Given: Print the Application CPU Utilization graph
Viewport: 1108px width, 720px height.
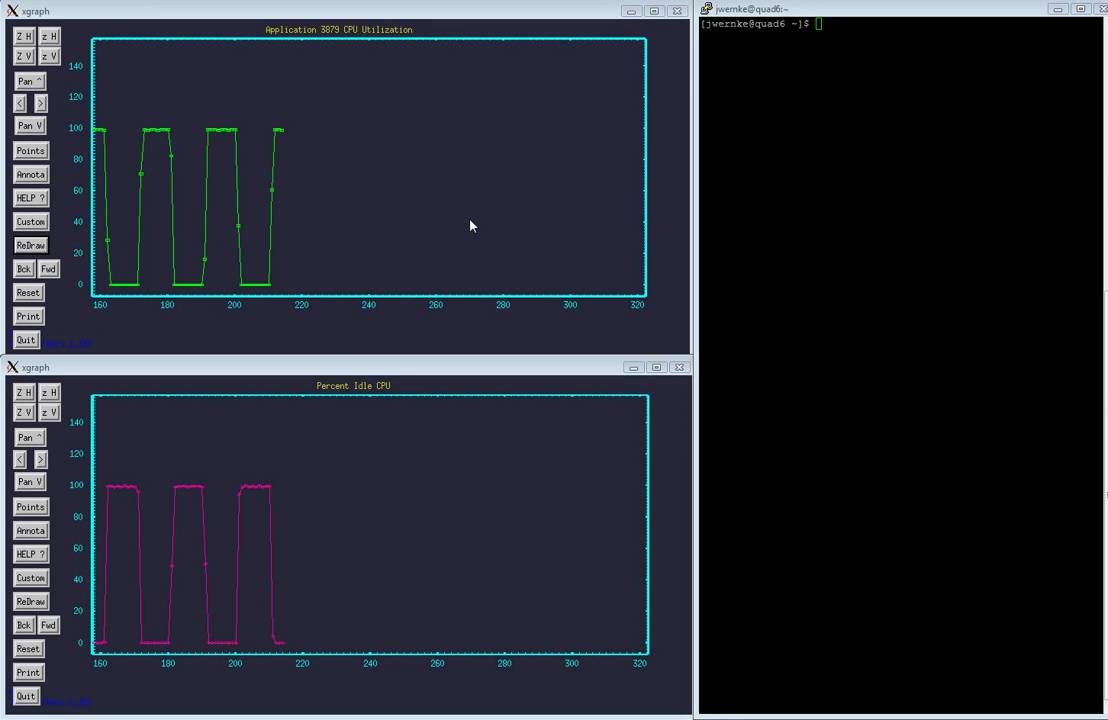Looking at the screenshot, I should pos(28,317).
